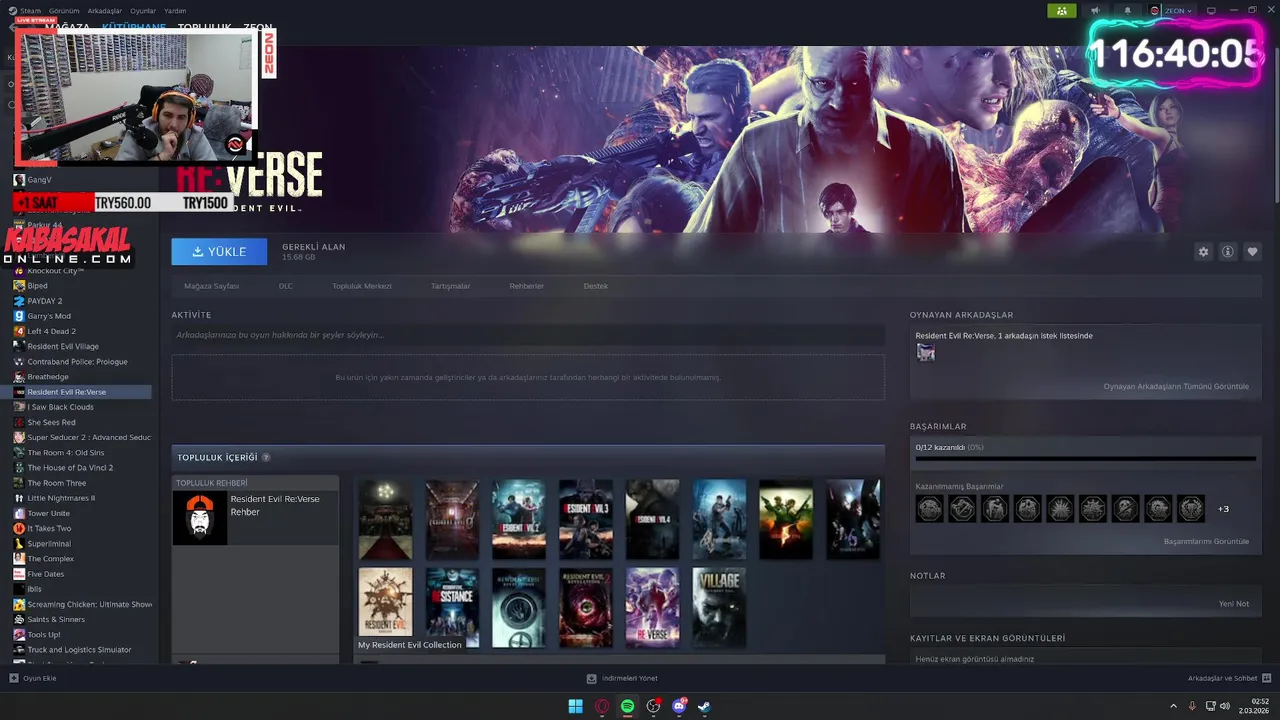Viewport: 1280px width, 720px height.
Task: Select Truck and Logistics Simulator
Action: 82,650
